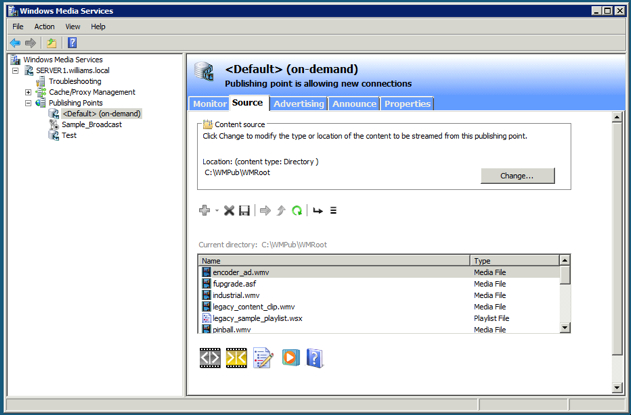Screen dimensions: 631x415
Task: Click the Up one level folder icon
Action: point(52,43)
